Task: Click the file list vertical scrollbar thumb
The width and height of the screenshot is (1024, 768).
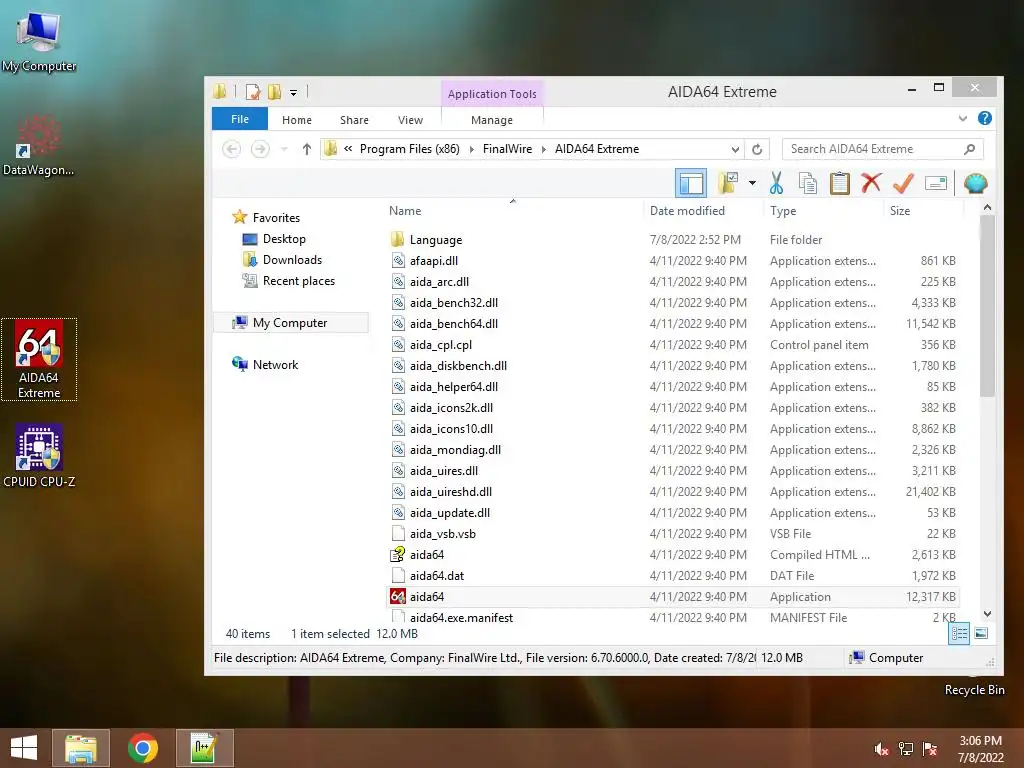Action: pos(987,306)
